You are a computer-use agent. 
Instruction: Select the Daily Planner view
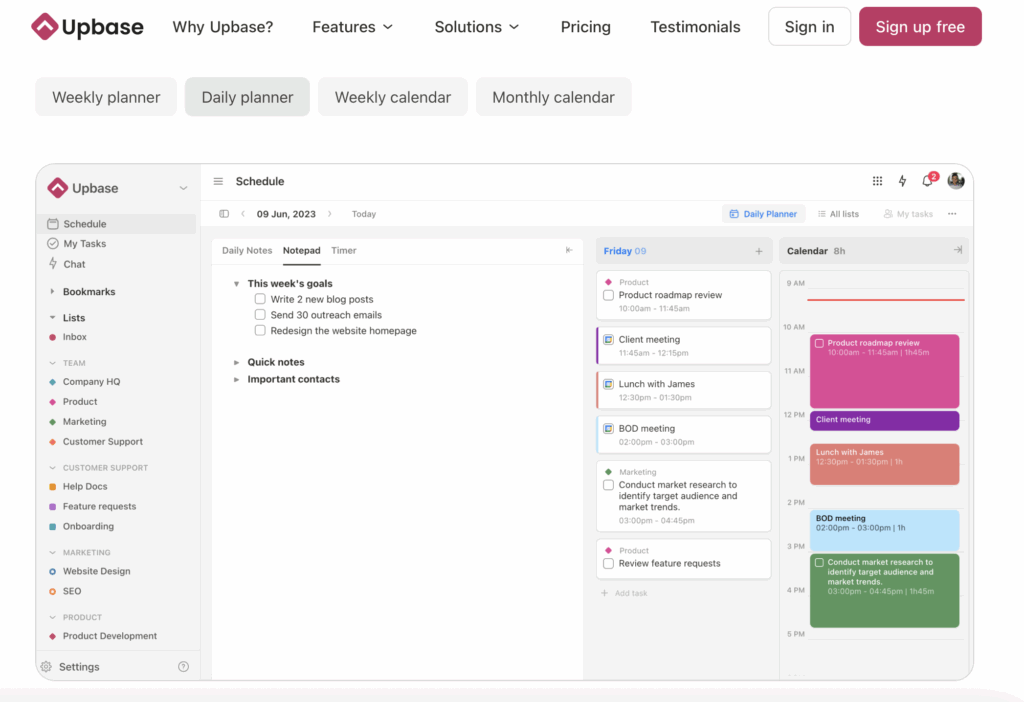coord(763,214)
